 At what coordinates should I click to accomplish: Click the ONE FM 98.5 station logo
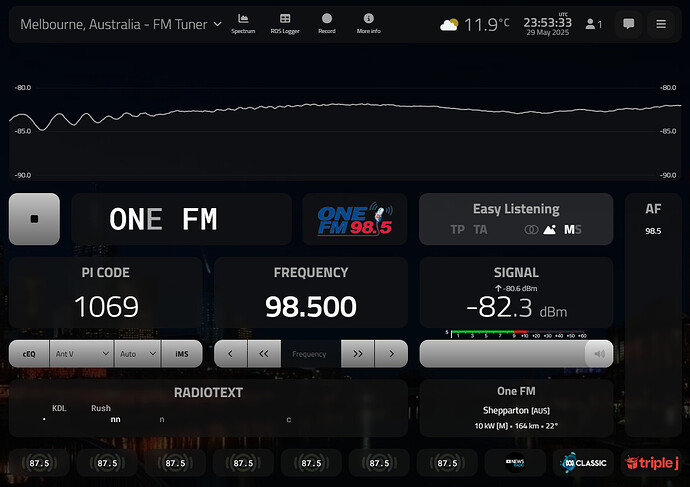[355, 219]
